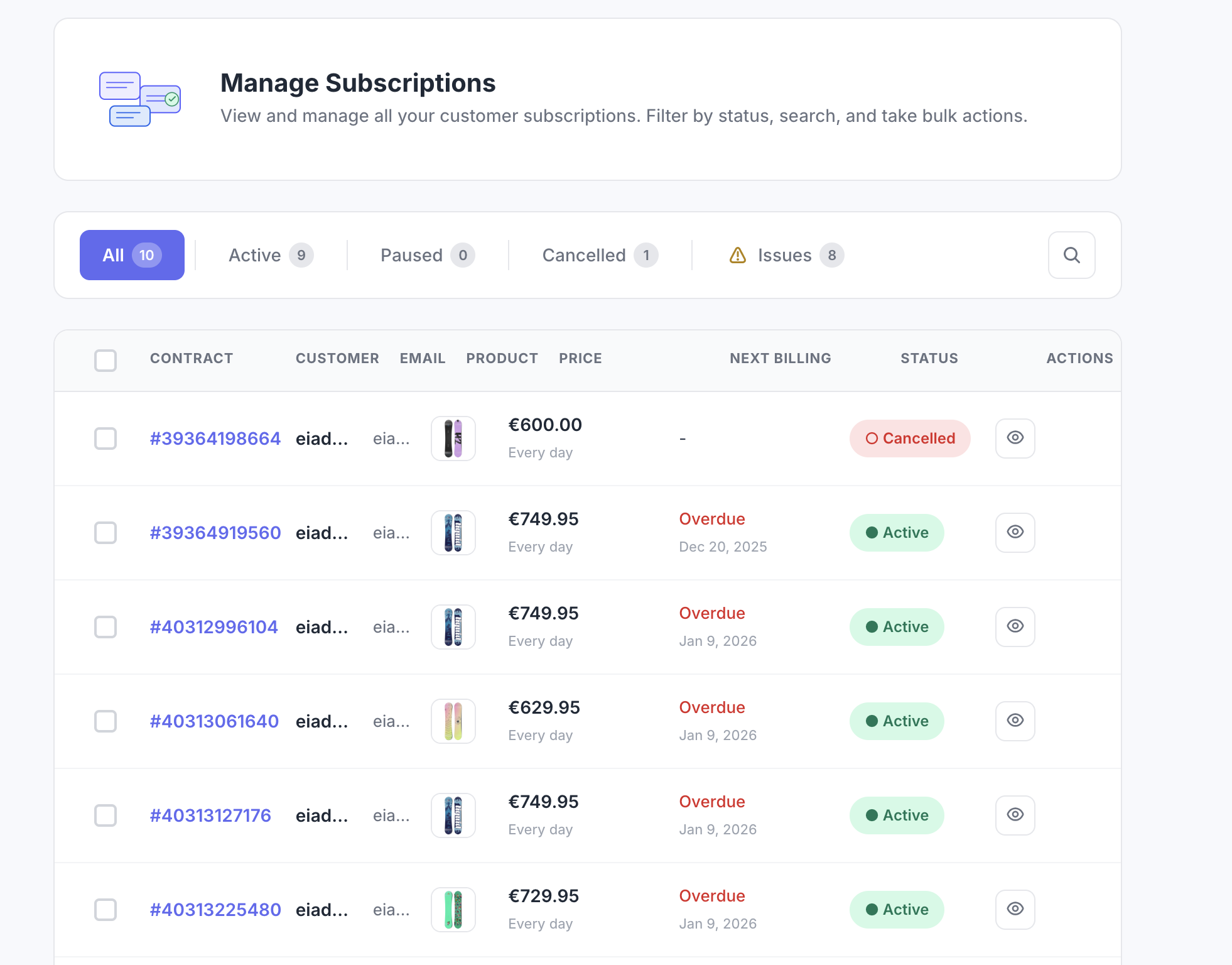Click the CONTRACT column header
This screenshot has width=1232, height=965.
[192, 358]
